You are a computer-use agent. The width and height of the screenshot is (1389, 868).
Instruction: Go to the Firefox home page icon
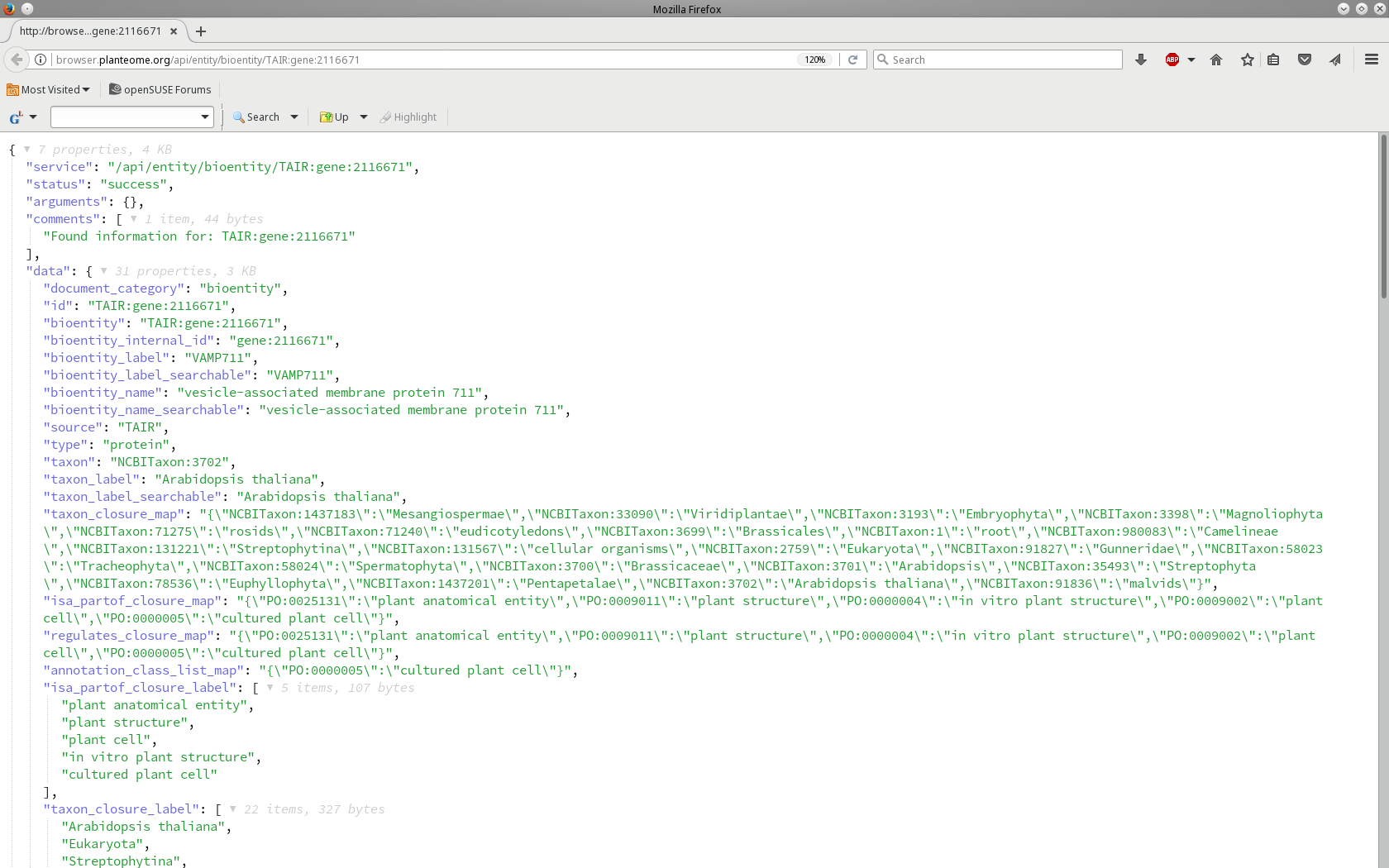1216,60
